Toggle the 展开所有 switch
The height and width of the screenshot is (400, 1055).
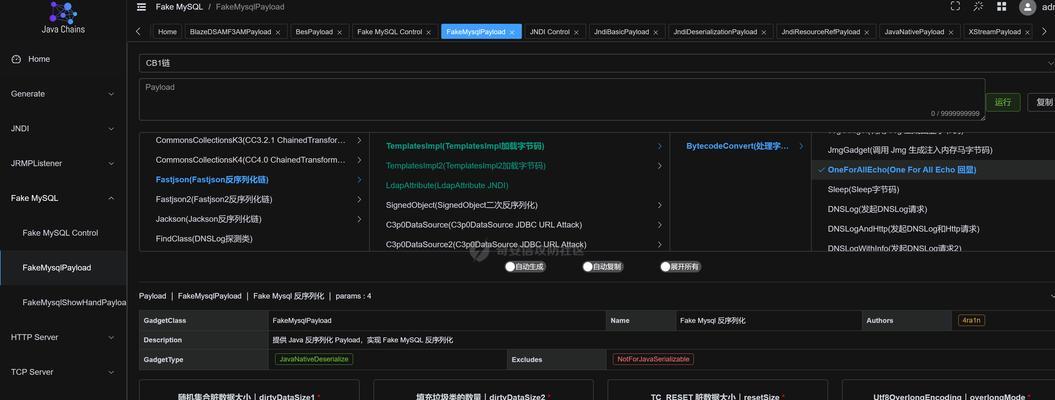680,267
